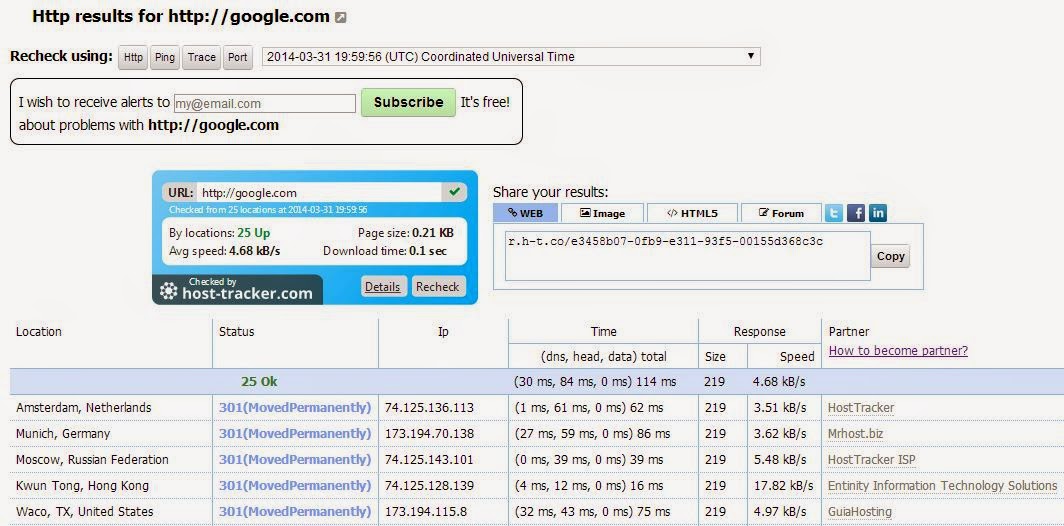Select IP address 173.194.70.138
Image resolution: width=1064 pixels, height=526 pixels.
click(429, 434)
